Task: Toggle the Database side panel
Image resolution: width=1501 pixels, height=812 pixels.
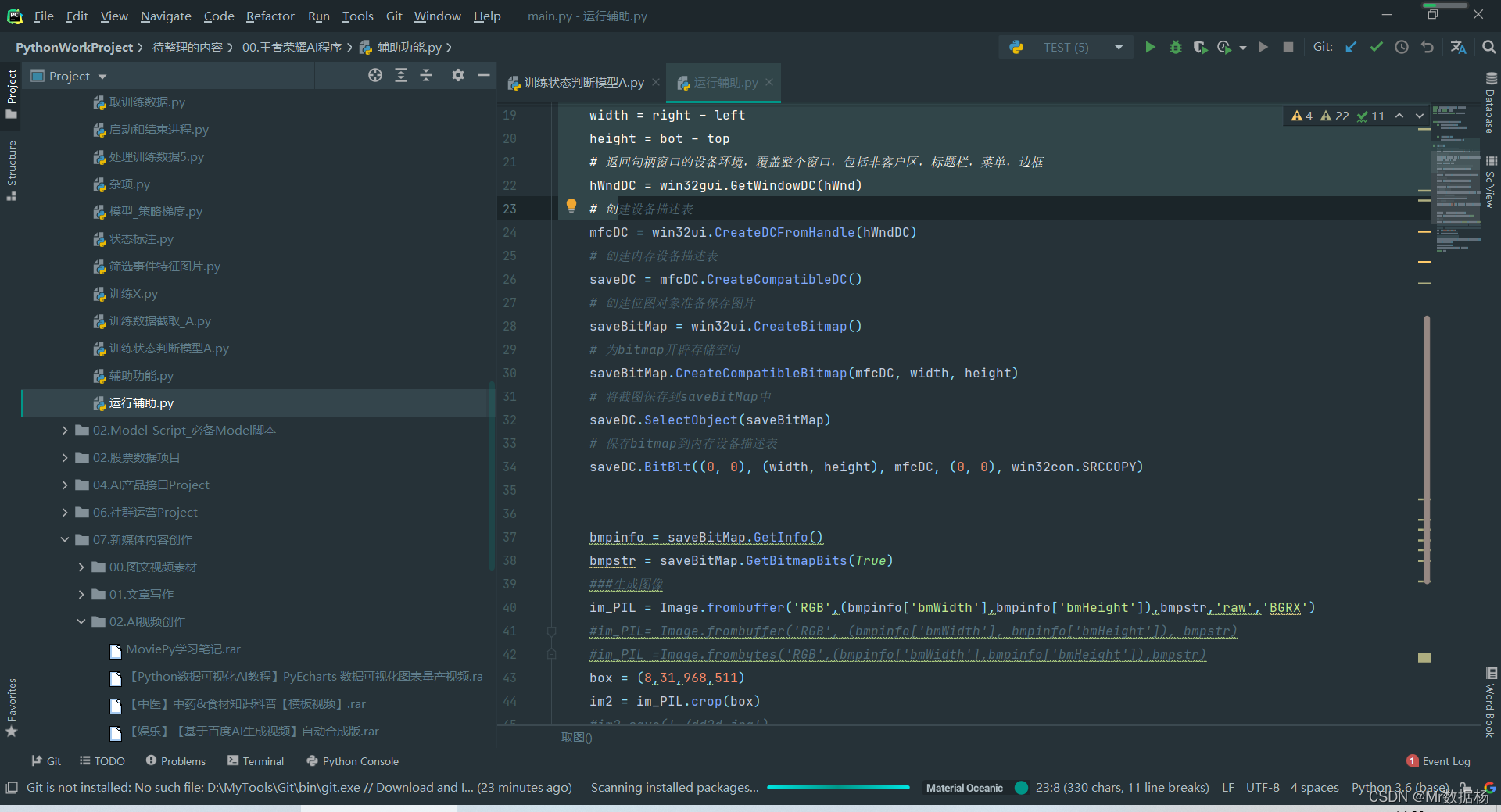Action: [1491, 103]
